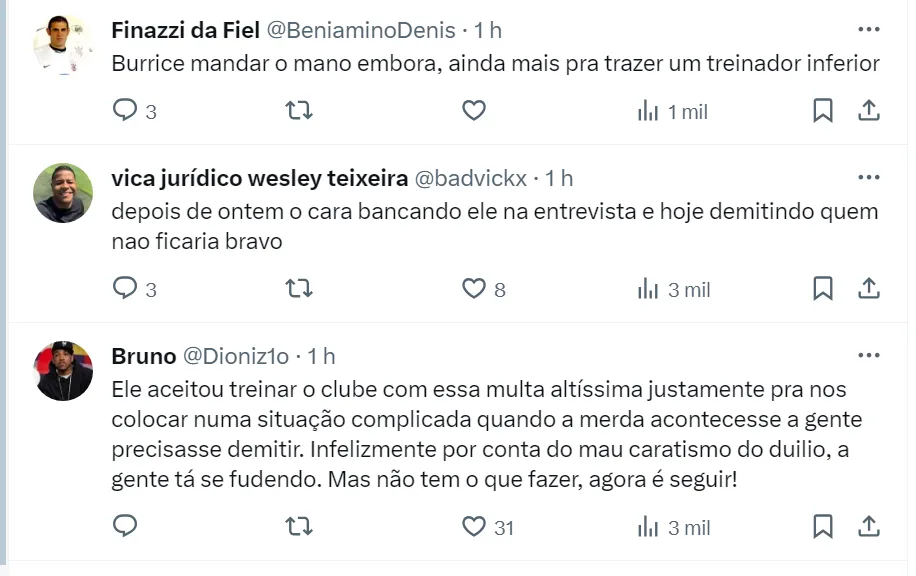Repost Finazzi da Fiel's tweet
Image resolution: width=916 pixels, height=576 pixels.
point(299,111)
